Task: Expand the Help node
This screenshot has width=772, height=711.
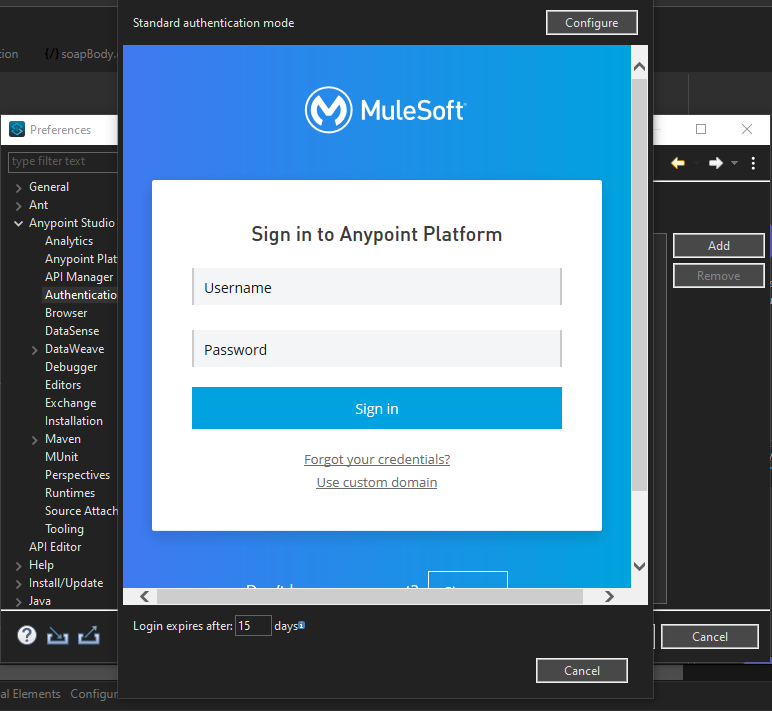Action: pos(18,566)
